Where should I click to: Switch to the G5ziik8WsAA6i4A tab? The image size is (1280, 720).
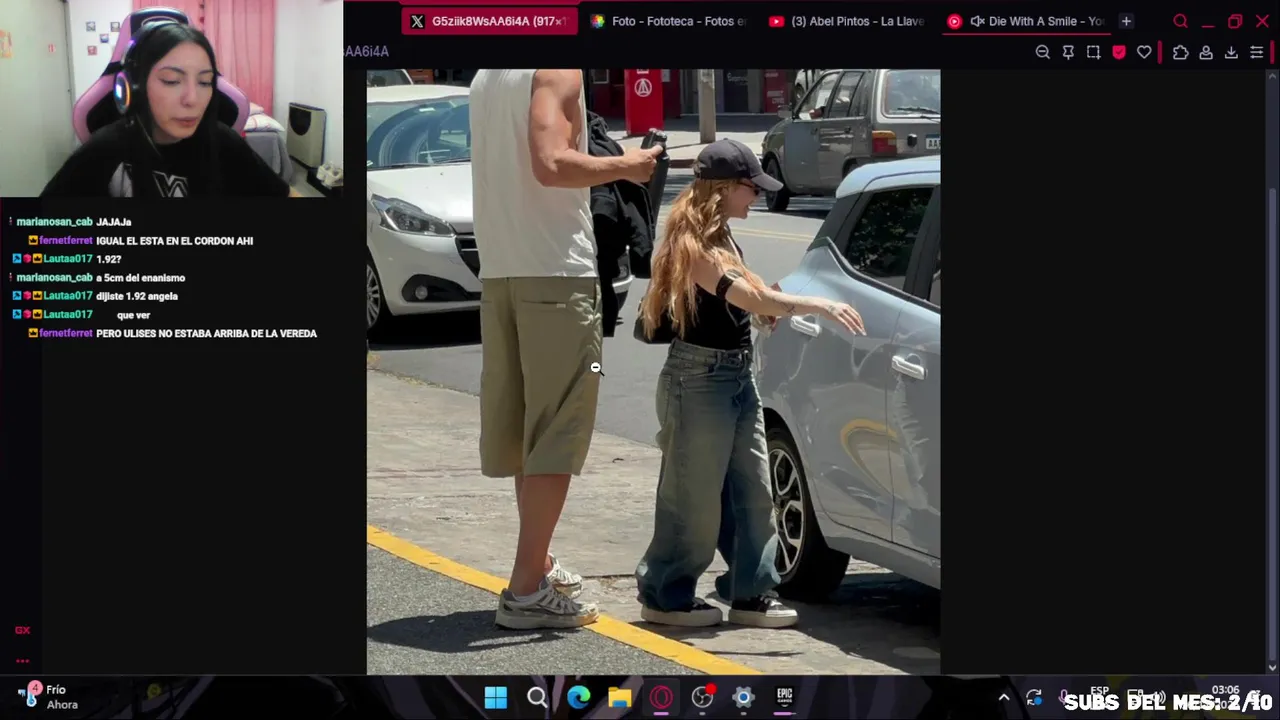tap(490, 21)
